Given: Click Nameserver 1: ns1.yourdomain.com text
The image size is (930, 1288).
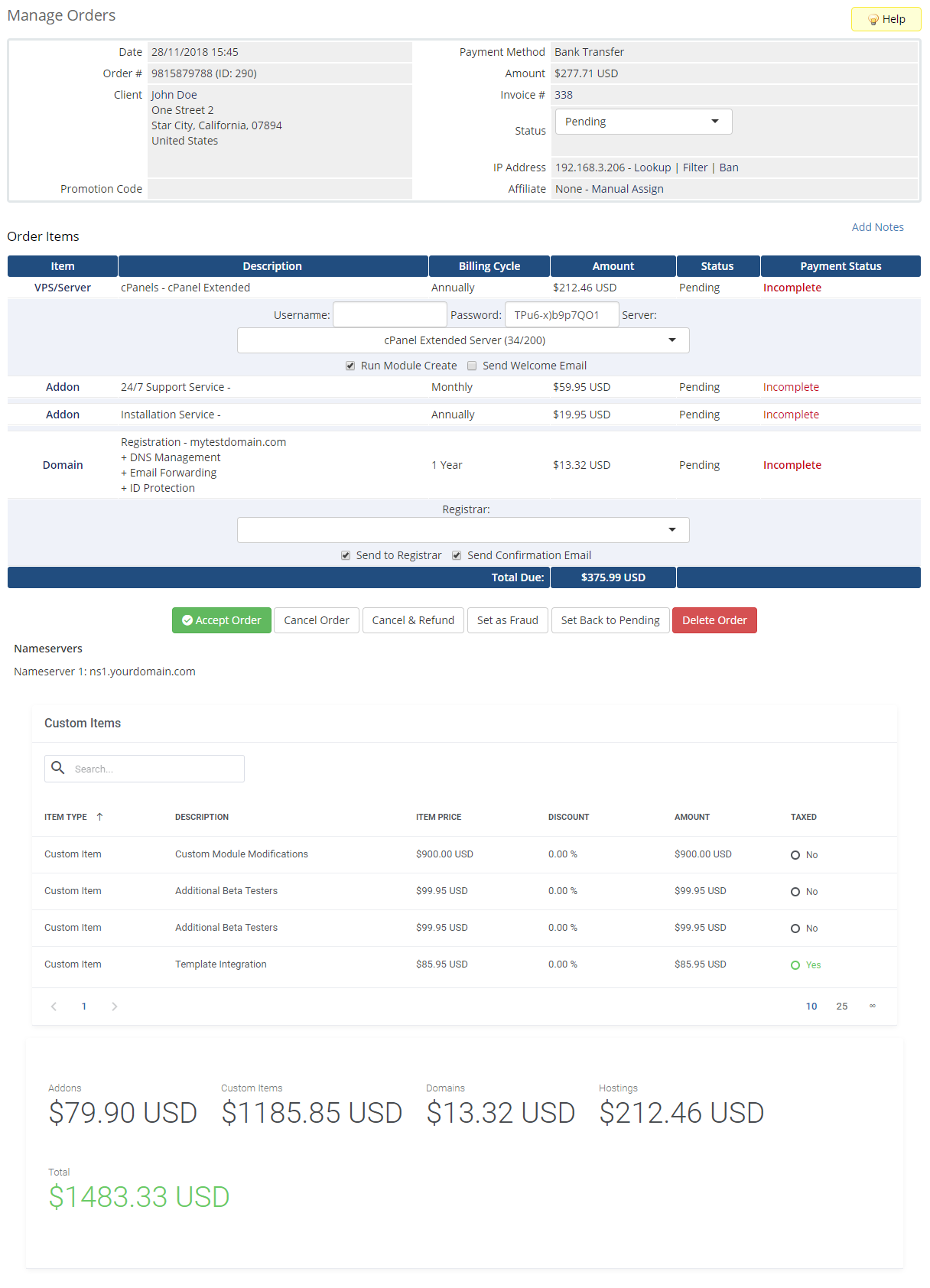Looking at the screenshot, I should 105,672.
